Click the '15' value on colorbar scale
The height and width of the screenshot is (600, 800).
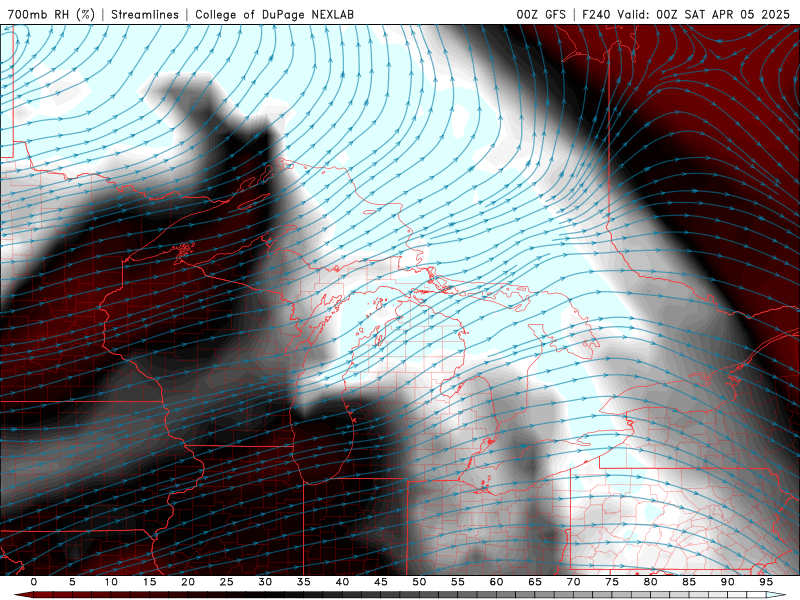click(149, 582)
